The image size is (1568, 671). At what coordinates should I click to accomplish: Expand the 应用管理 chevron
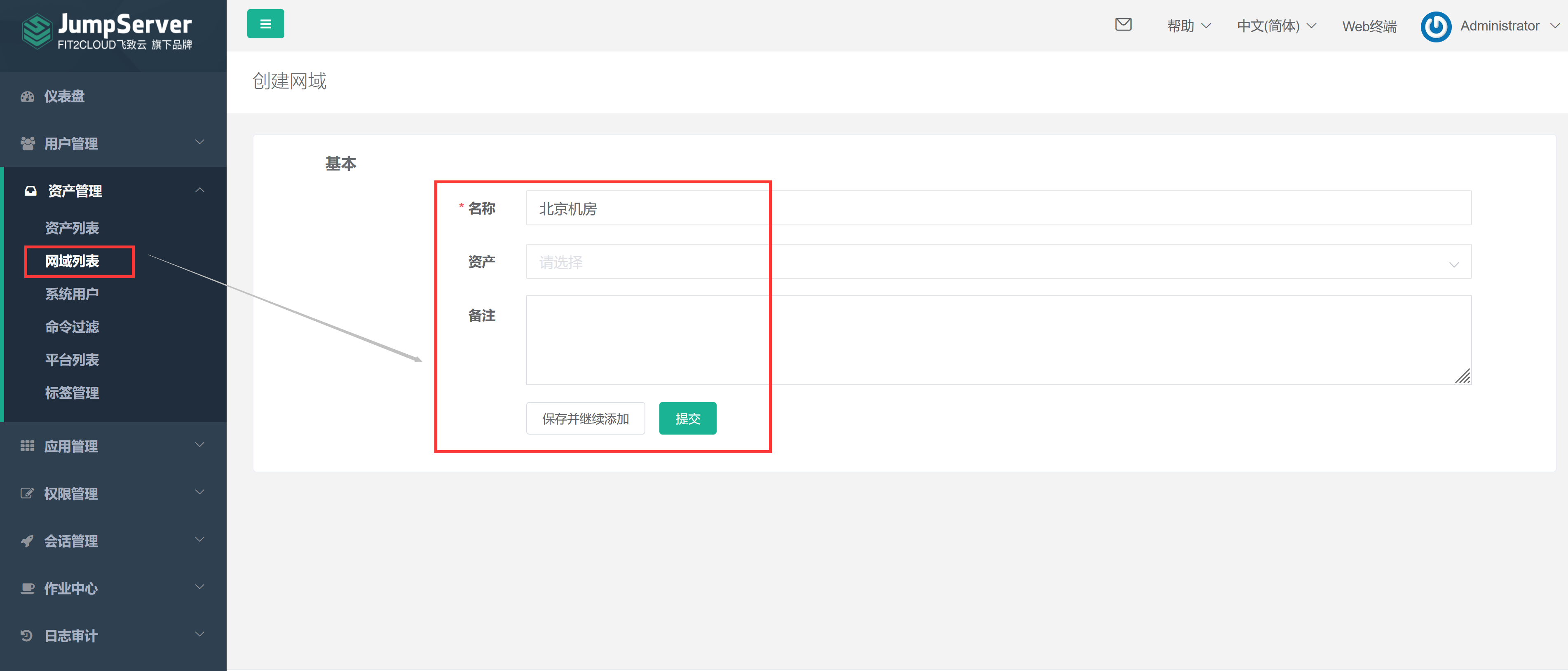click(199, 445)
